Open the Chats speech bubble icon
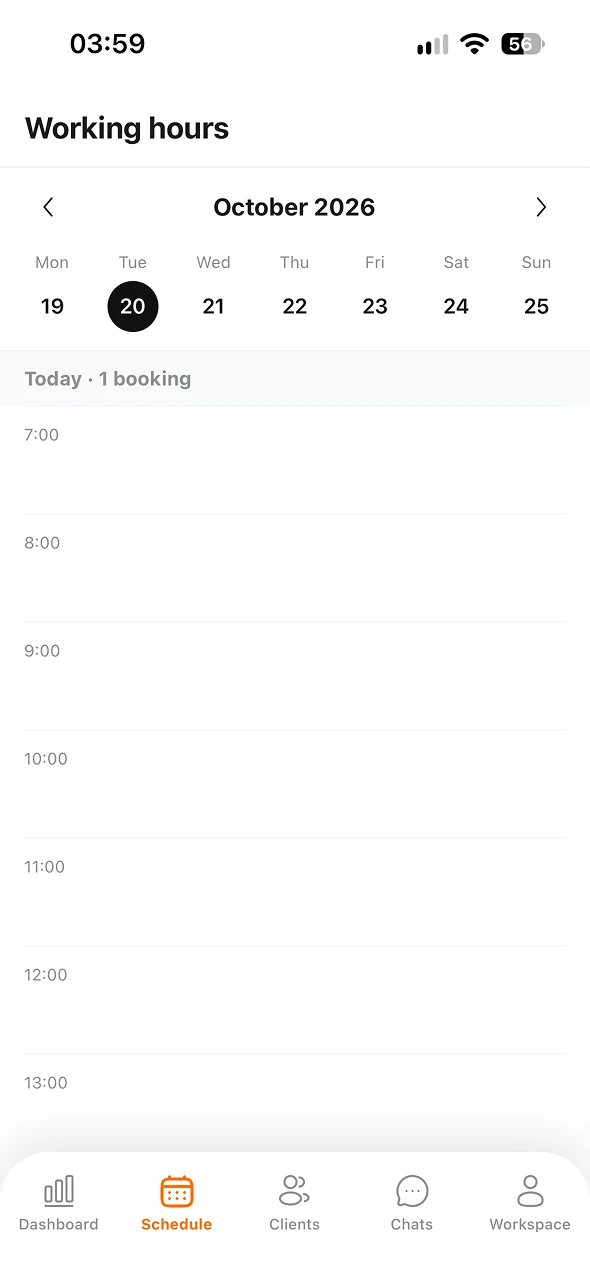This screenshot has width=590, height=1278. [412, 1191]
